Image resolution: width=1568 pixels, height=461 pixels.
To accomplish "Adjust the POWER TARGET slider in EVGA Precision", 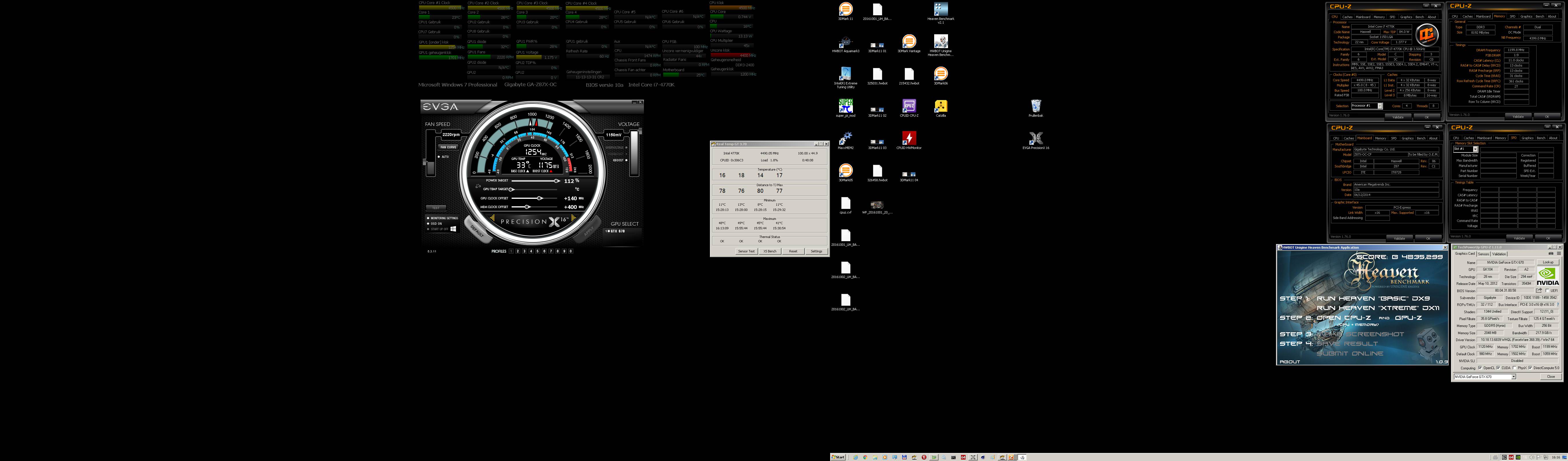I will tap(534, 181).
